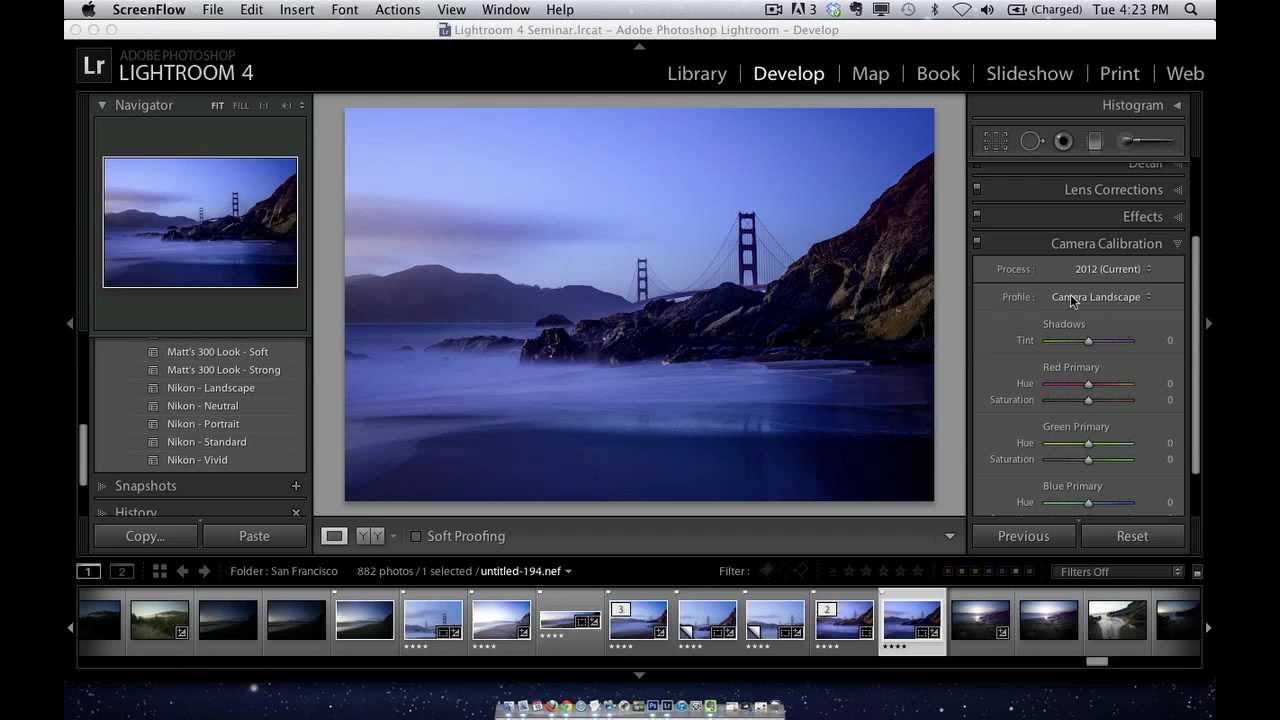Open untitled-194.nef filmstrip source dropdown
Screen dimensions: 1280x720
point(526,571)
